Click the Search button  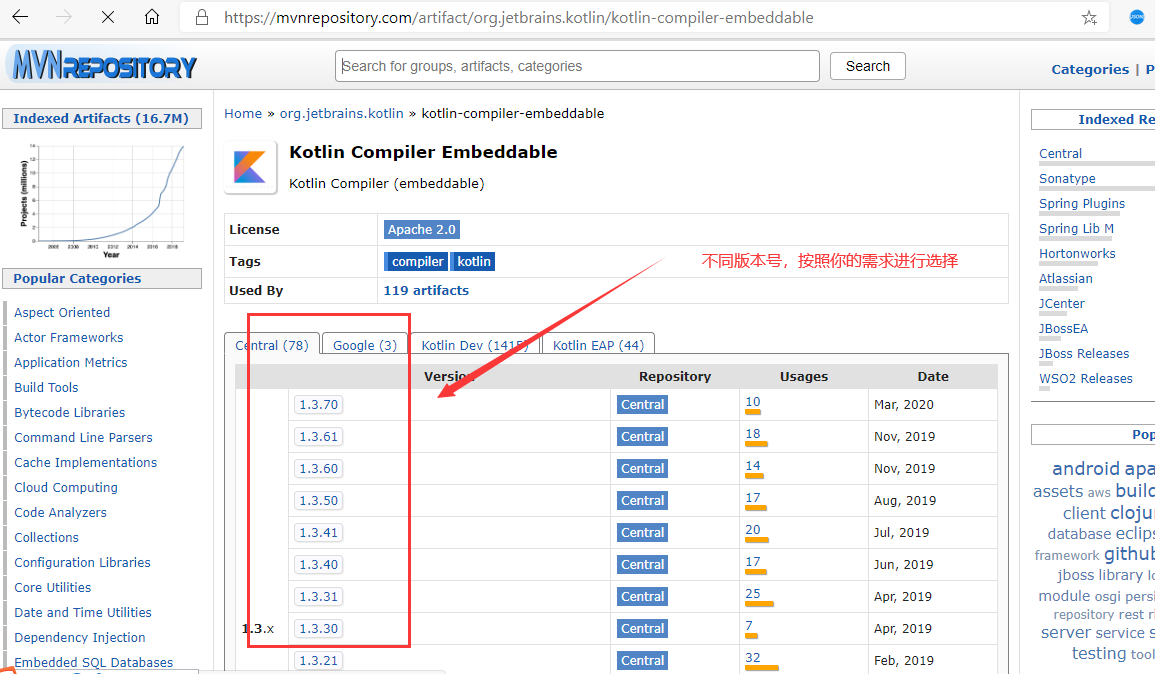coord(866,66)
